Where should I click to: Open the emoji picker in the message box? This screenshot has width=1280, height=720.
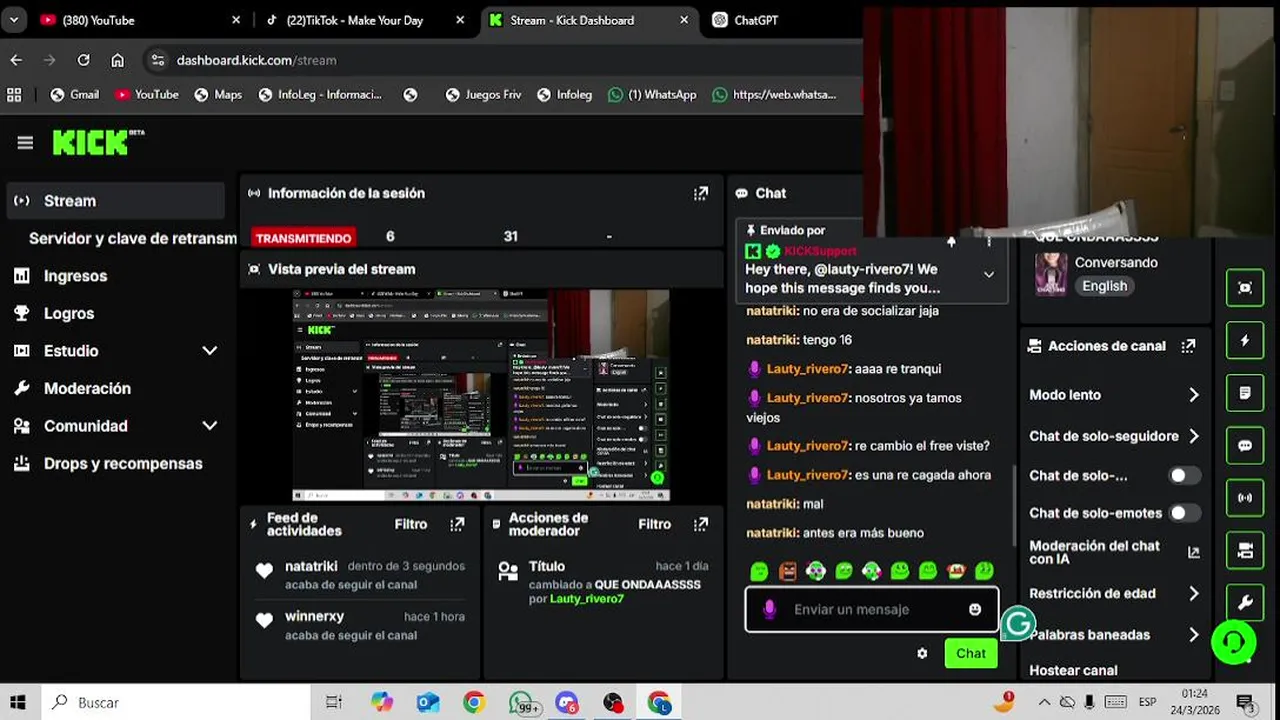pos(975,609)
